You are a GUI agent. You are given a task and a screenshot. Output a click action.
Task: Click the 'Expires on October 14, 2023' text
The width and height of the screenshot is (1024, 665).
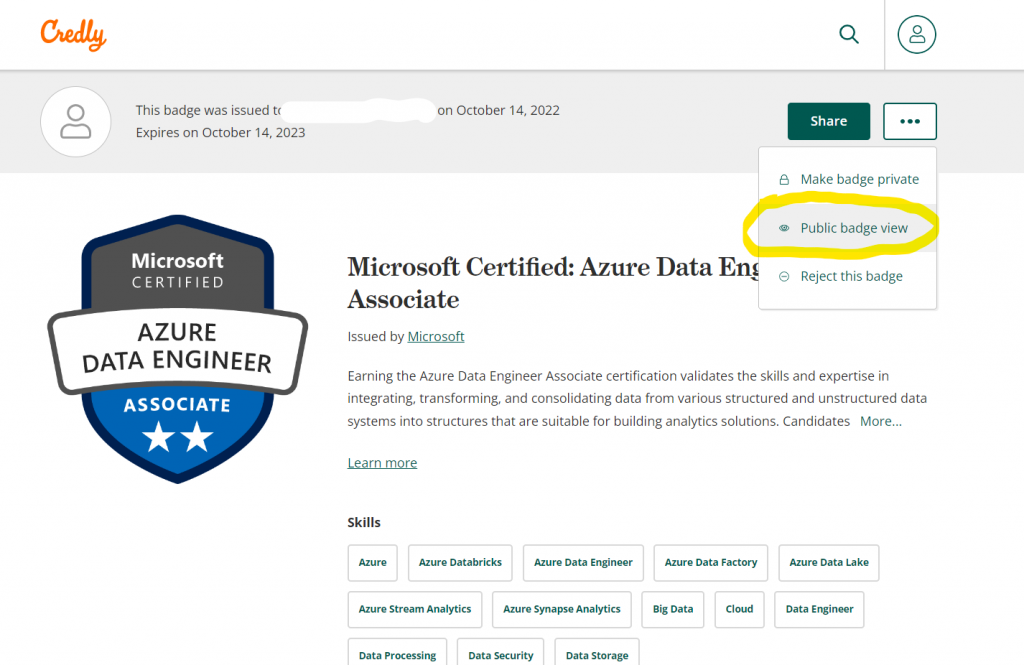(221, 133)
